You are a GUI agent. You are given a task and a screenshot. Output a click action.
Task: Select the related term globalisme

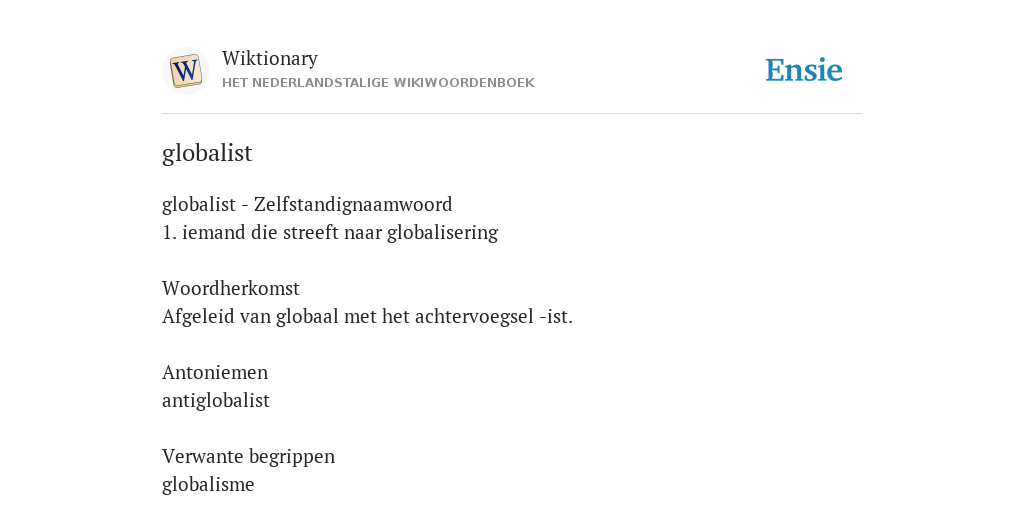coord(208,485)
